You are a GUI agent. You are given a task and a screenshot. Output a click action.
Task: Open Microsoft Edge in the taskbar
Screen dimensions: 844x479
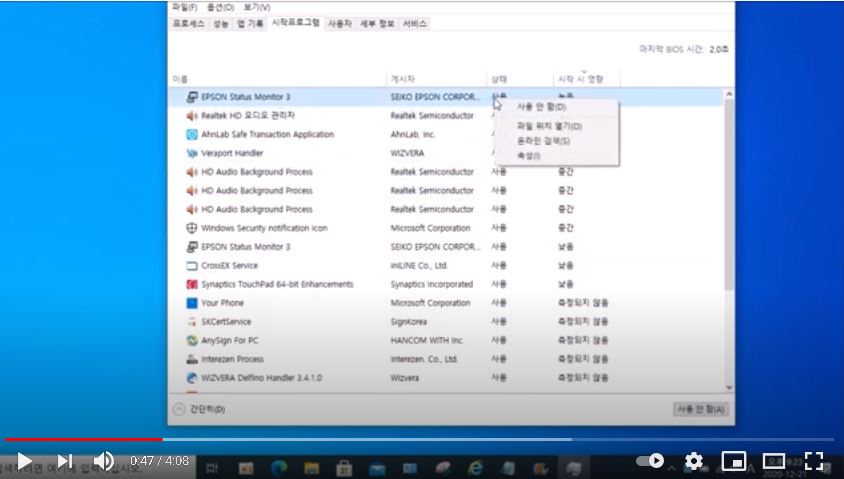tap(279, 468)
